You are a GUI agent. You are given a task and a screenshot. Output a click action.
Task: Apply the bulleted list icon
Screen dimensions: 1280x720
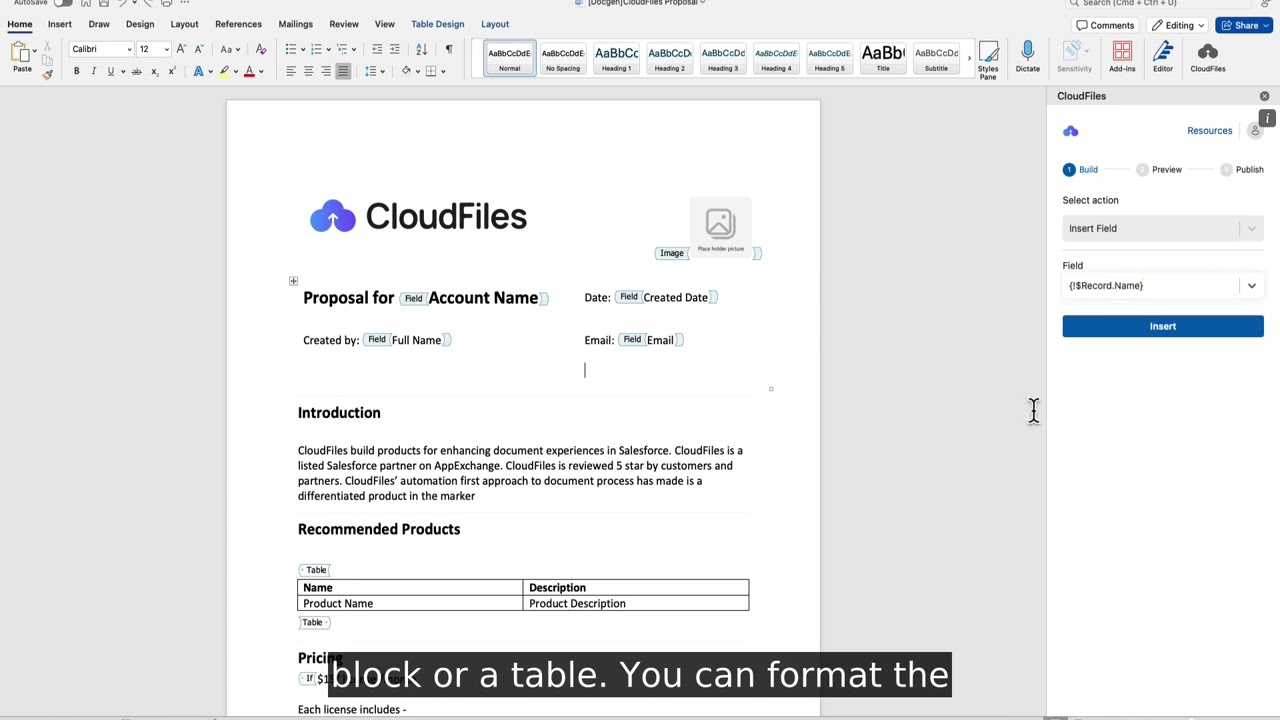[x=290, y=49]
